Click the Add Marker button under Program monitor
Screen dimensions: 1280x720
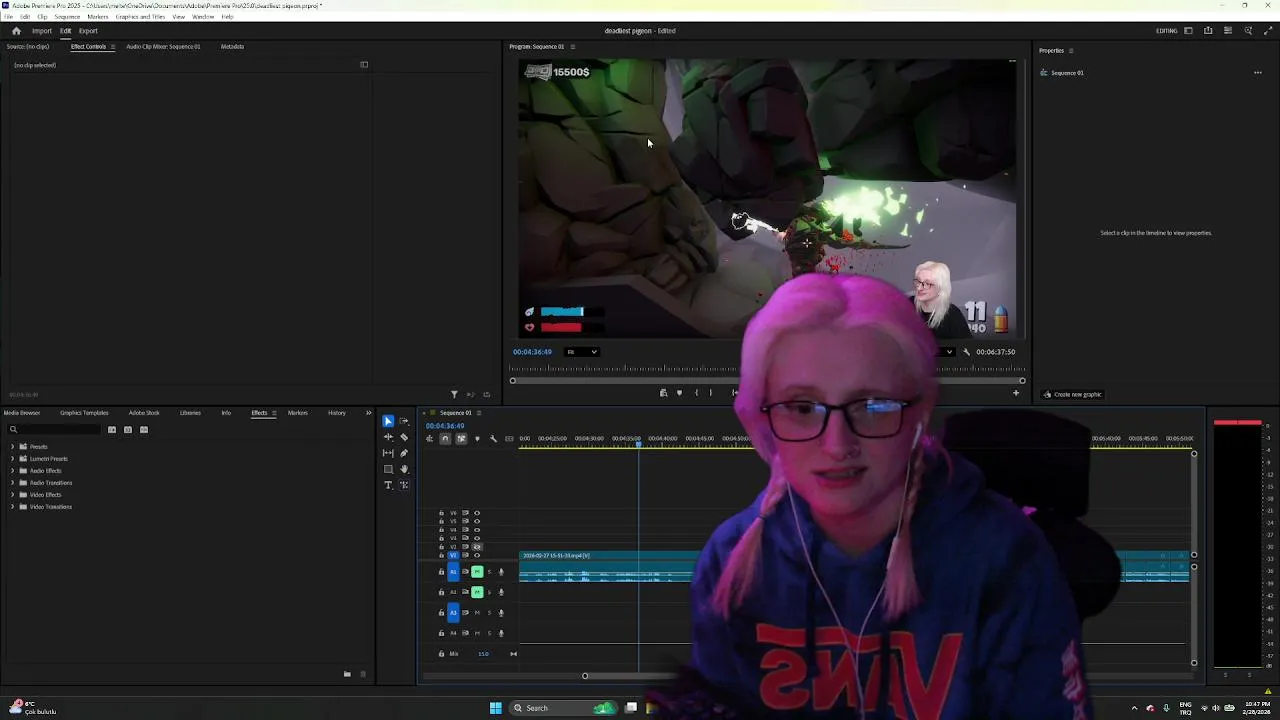tap(679, 393)
